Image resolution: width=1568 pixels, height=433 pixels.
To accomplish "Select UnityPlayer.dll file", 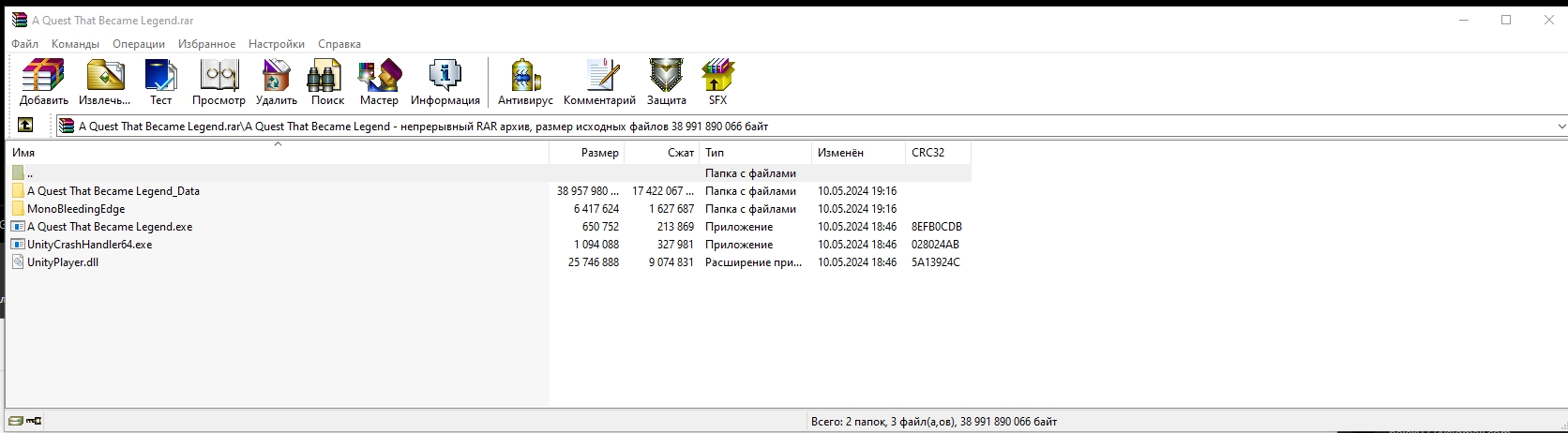I will 63,262.
